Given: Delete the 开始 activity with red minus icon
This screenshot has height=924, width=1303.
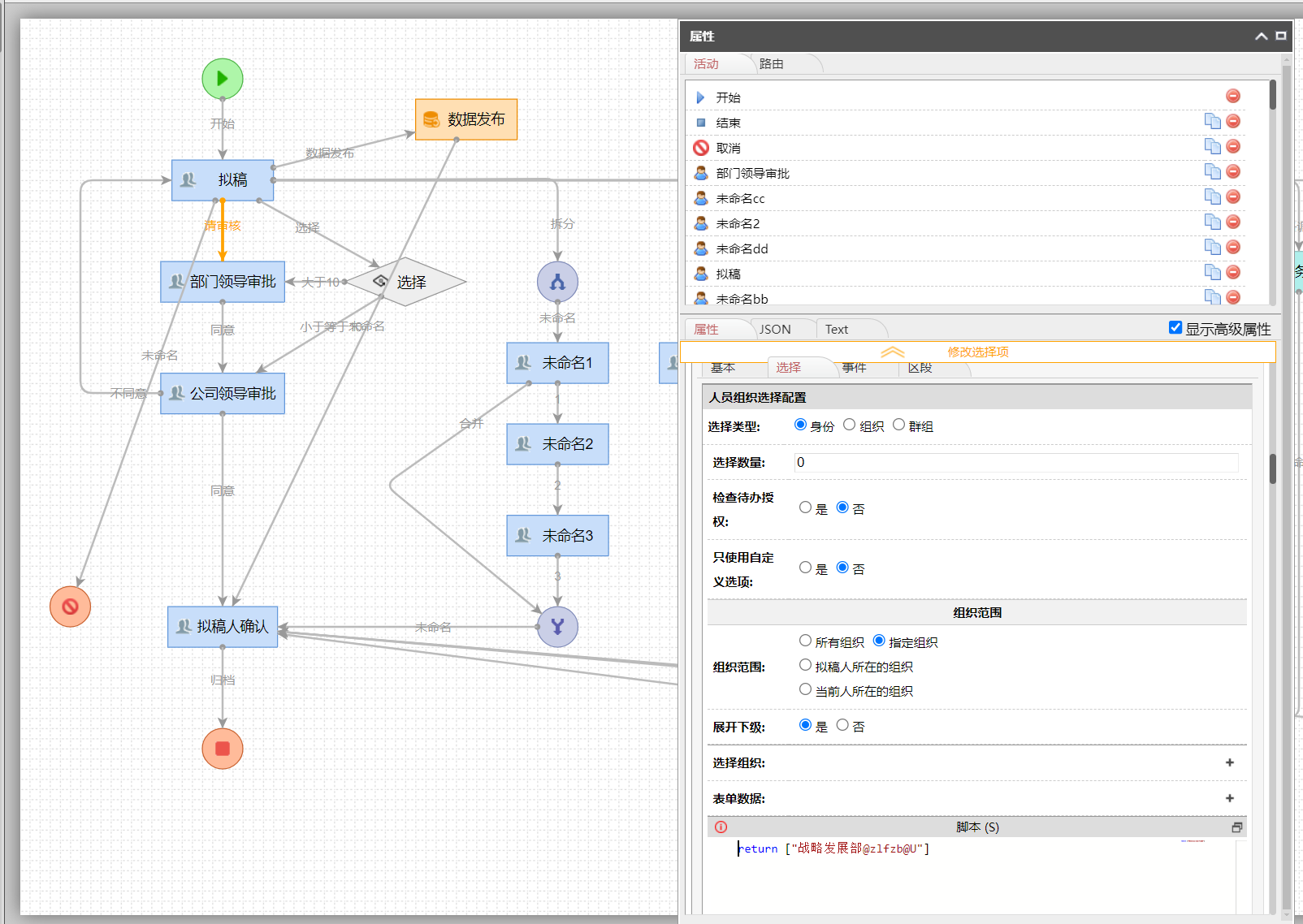Looking at the screenshot, I should click(x=1232, y=97).
